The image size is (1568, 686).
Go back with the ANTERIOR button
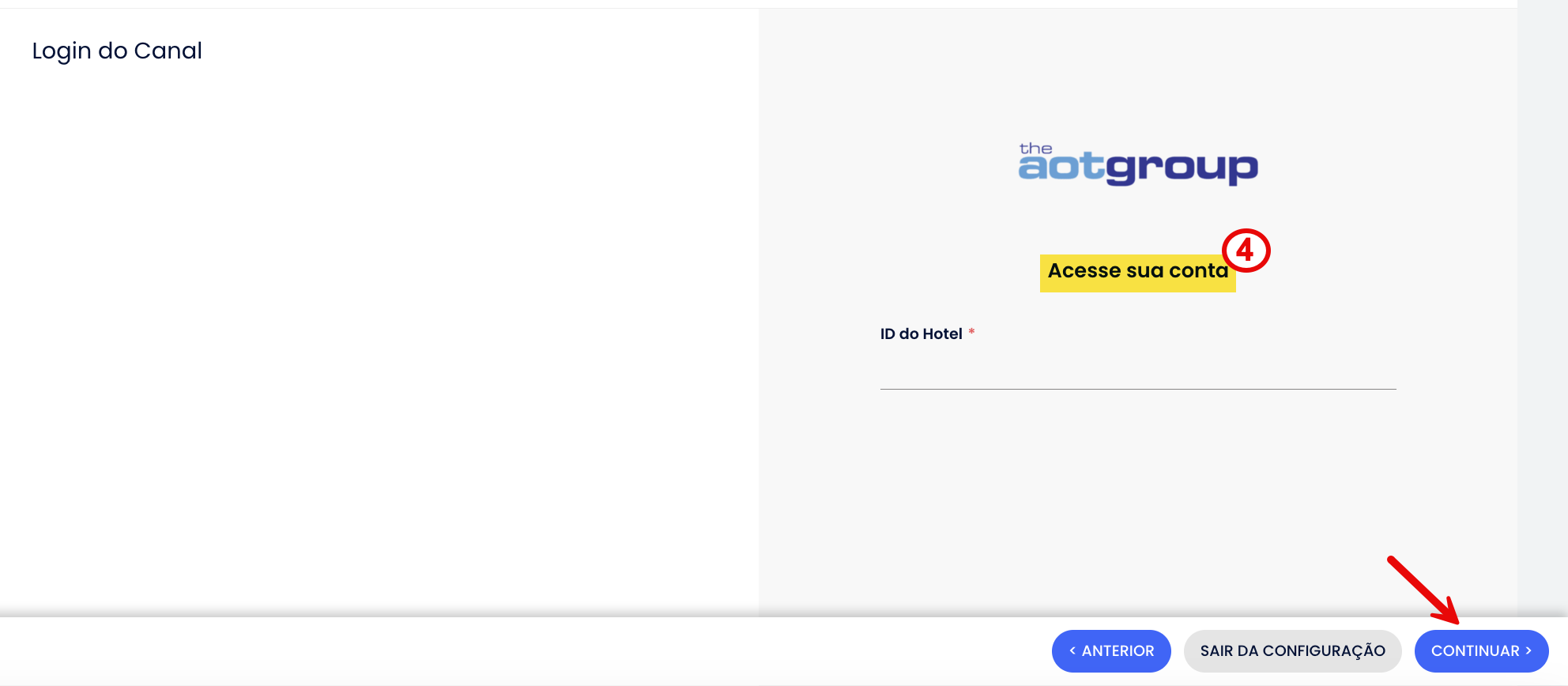click(1110, 651)
